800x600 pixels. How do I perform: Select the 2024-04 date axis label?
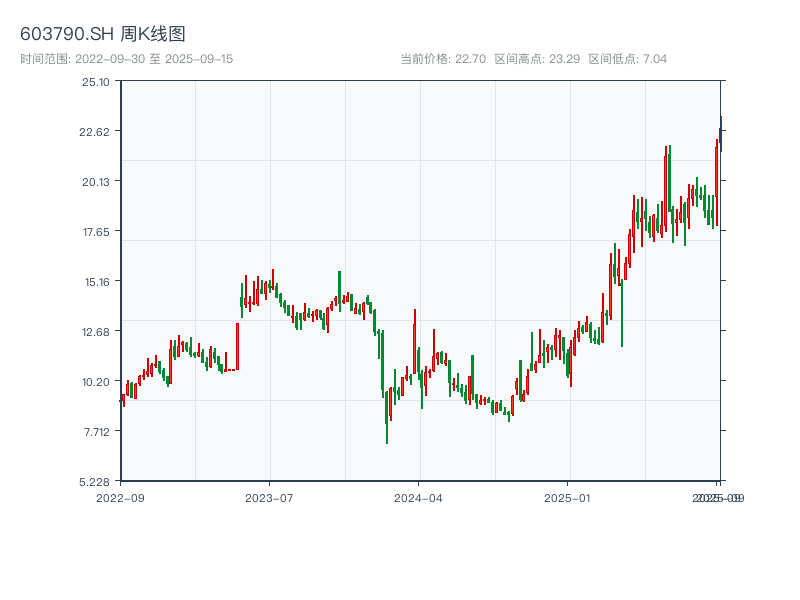pos(418,497)
